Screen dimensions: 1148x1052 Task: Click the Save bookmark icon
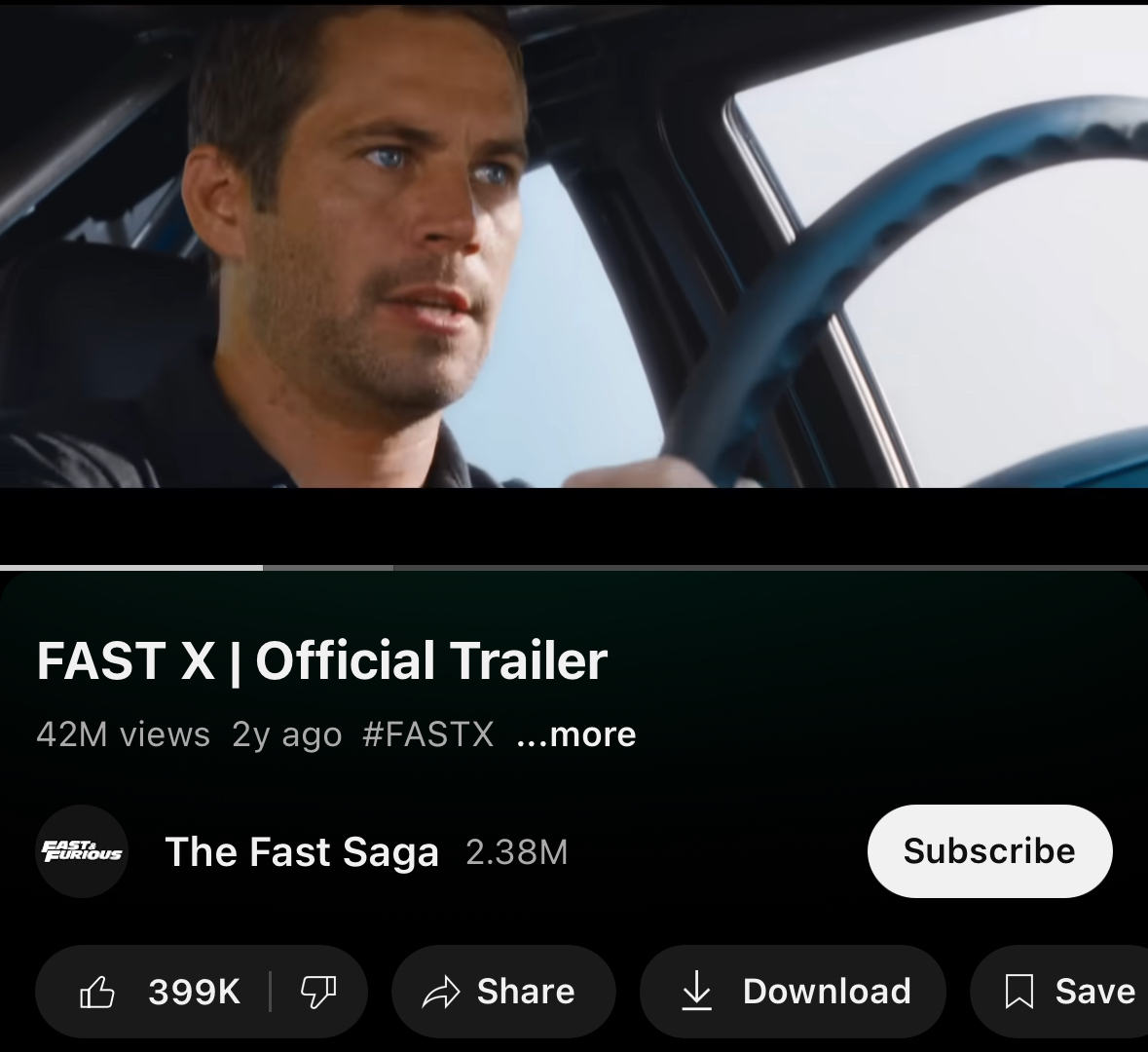tap(1018, 992)
